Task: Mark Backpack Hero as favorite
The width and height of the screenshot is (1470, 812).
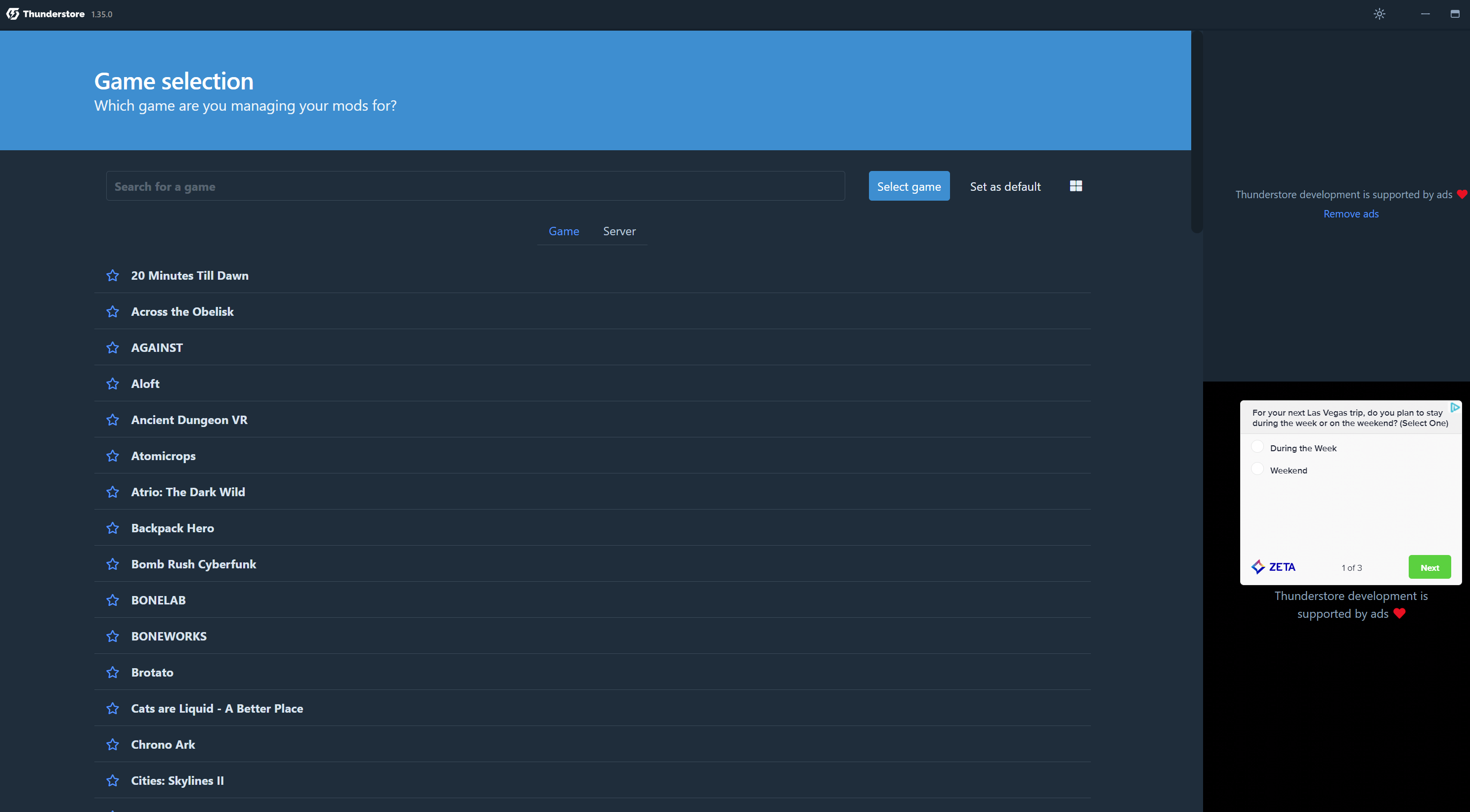Action: [x=112, y=528]
